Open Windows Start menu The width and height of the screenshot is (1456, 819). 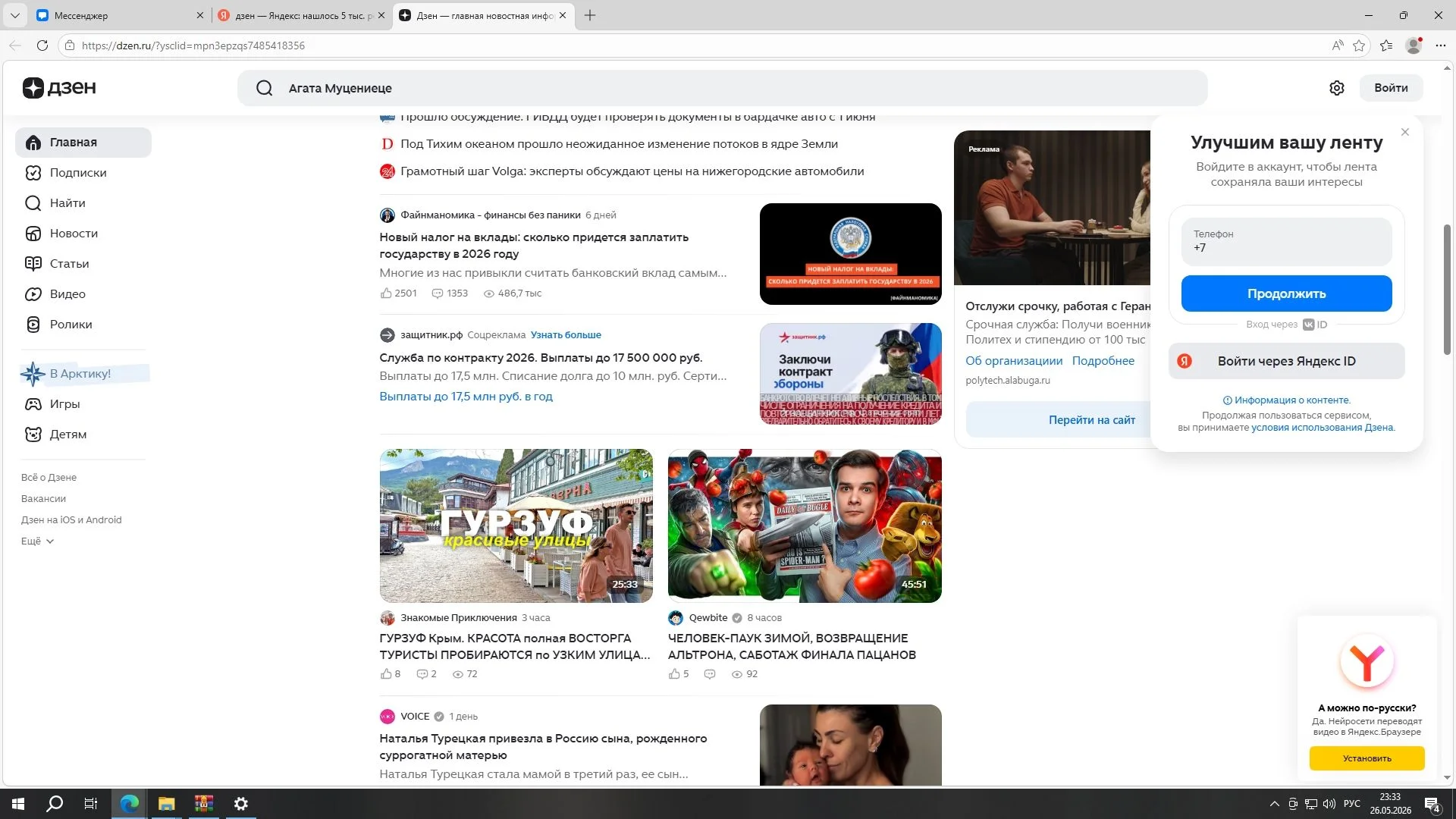[18, 804]
